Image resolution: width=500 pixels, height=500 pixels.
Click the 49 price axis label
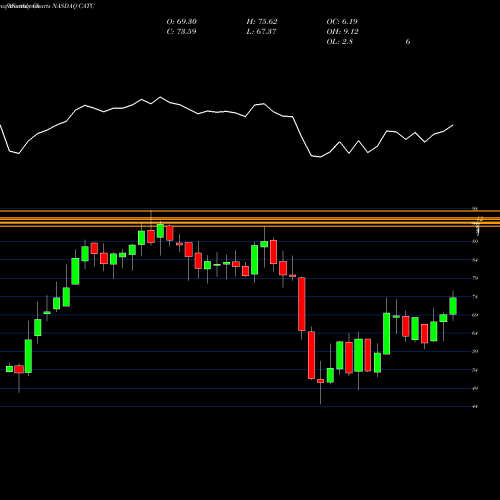[x=475, y=388]
